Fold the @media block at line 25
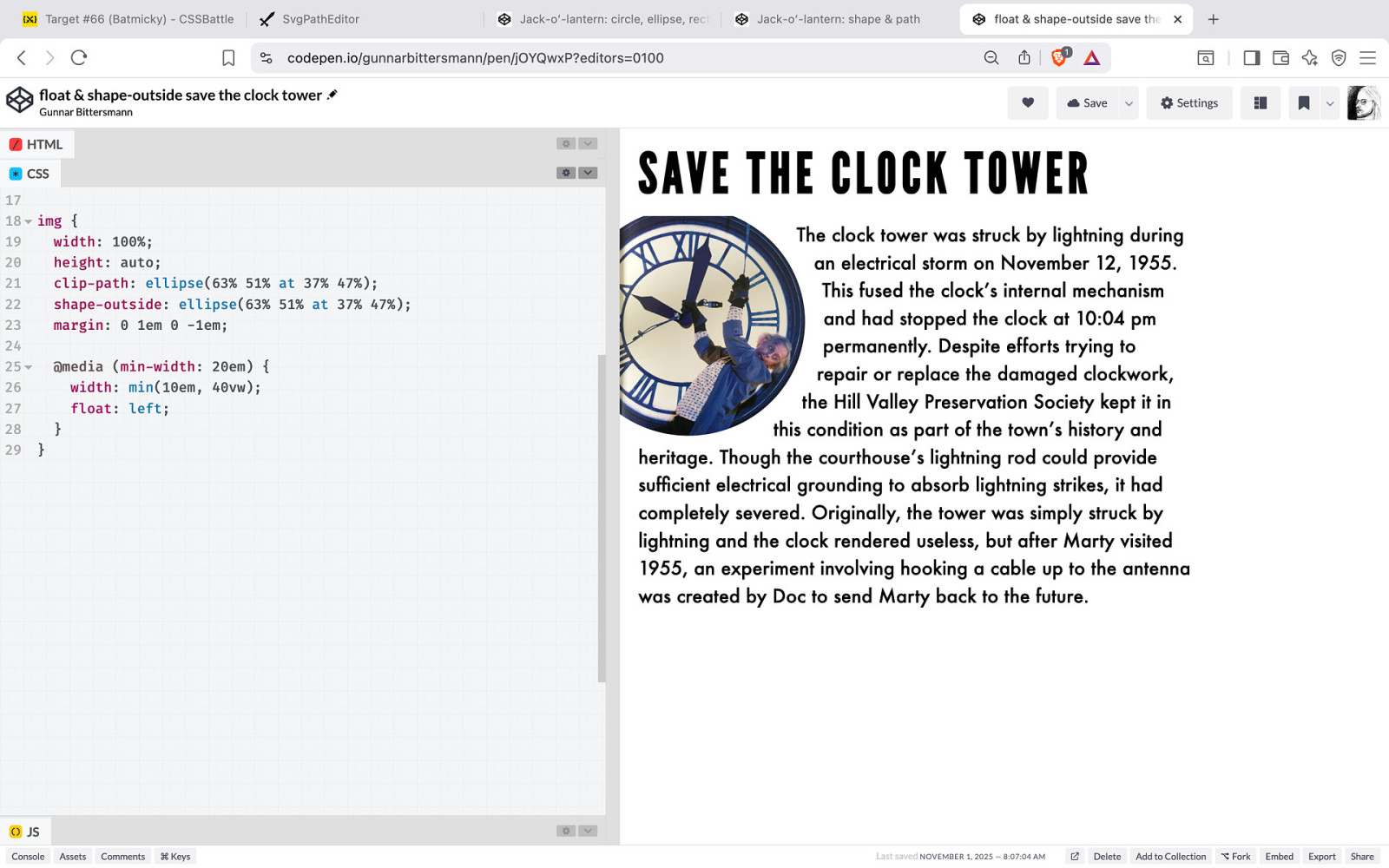1389x868 pixels. coord(29,367)
